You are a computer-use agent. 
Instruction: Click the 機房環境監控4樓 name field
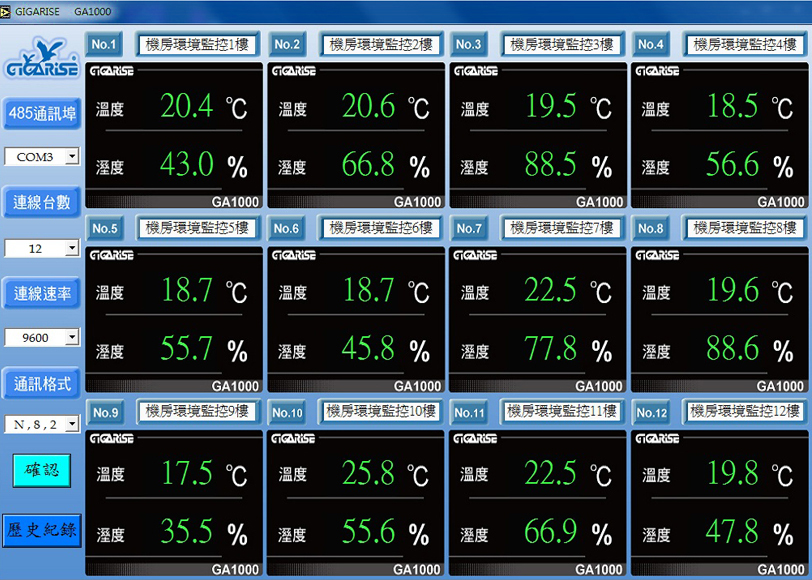click(x=745, y=45)
